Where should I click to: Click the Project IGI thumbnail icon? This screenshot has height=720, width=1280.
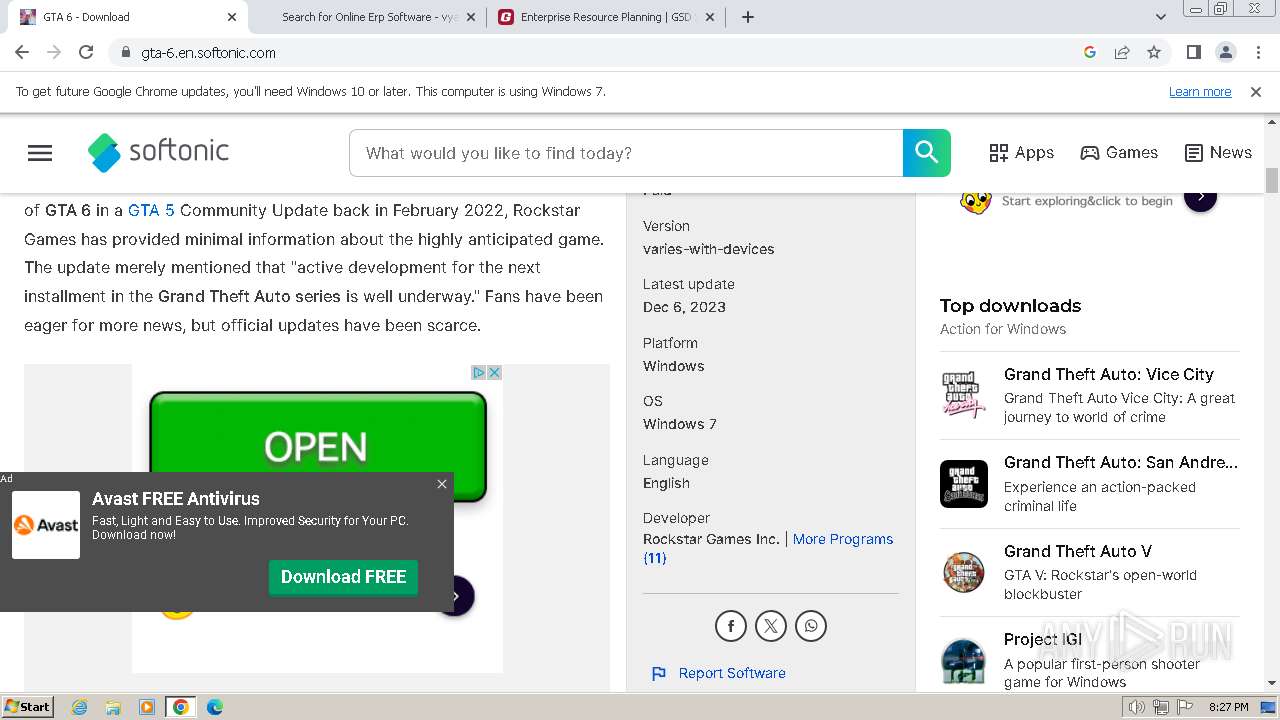coord(964,661)
